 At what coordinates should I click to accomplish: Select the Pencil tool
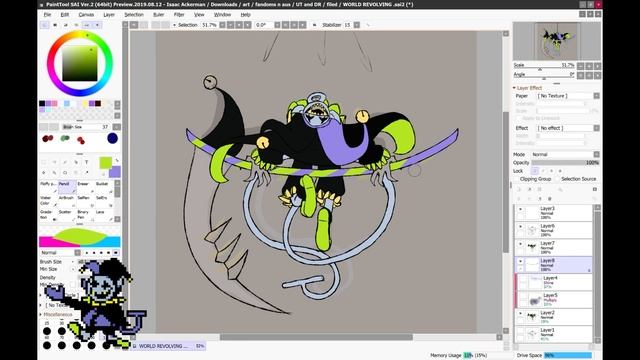pyautogui.click(x=67, y=187)
